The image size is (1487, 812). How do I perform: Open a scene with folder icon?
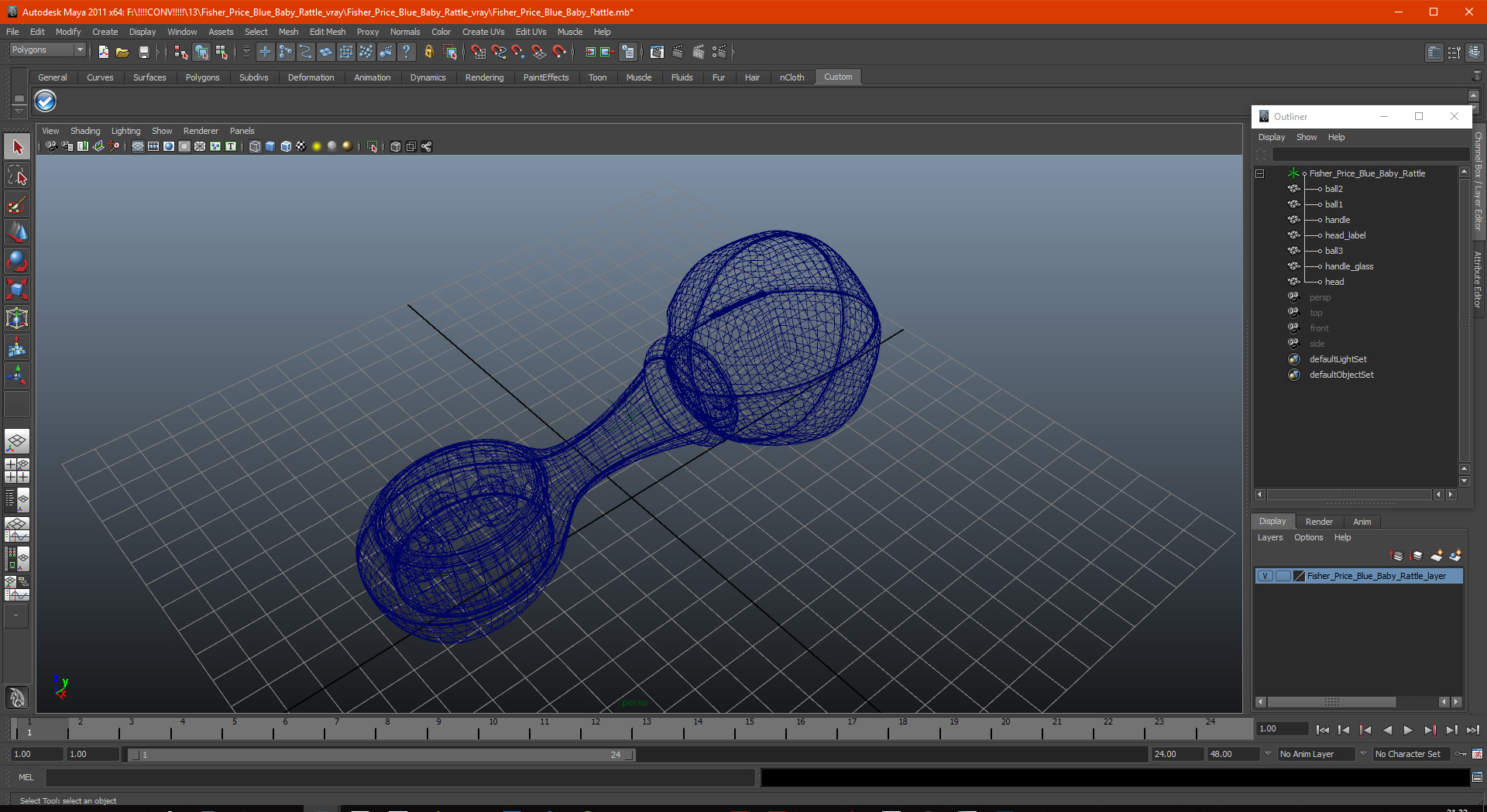tap(122, 52)
